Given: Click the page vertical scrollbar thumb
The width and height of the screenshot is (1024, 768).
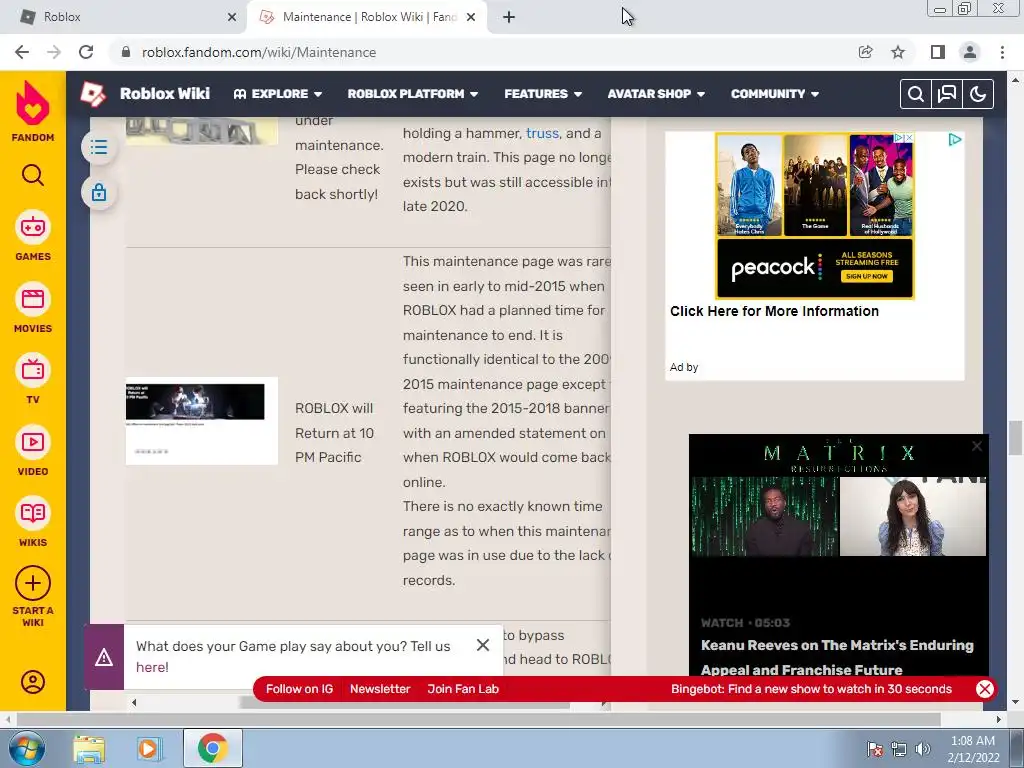Looking at the screenshot, I should (1015, 438).
